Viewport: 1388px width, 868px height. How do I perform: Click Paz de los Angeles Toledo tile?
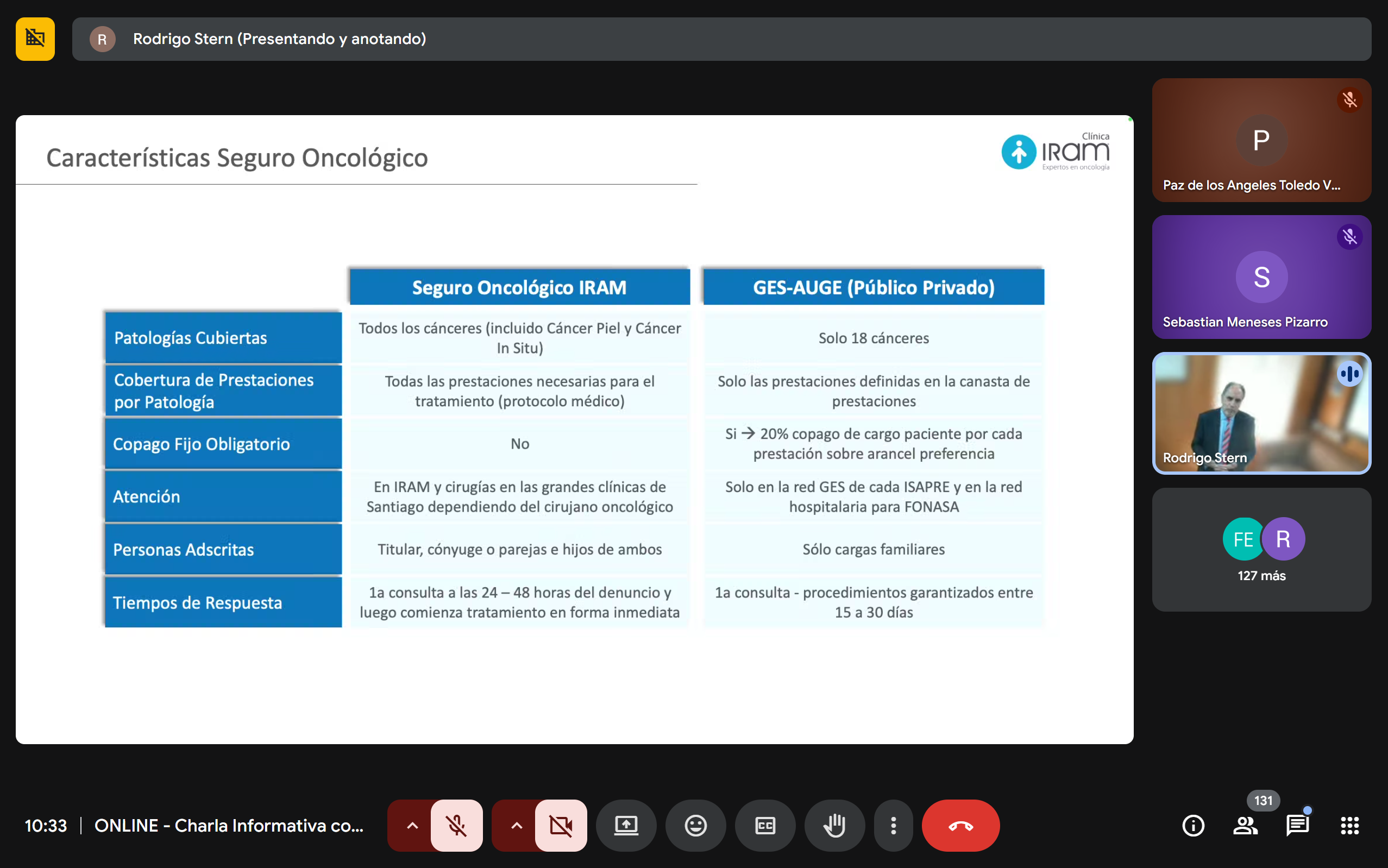pyautogui.click(x=1261, y=140)
